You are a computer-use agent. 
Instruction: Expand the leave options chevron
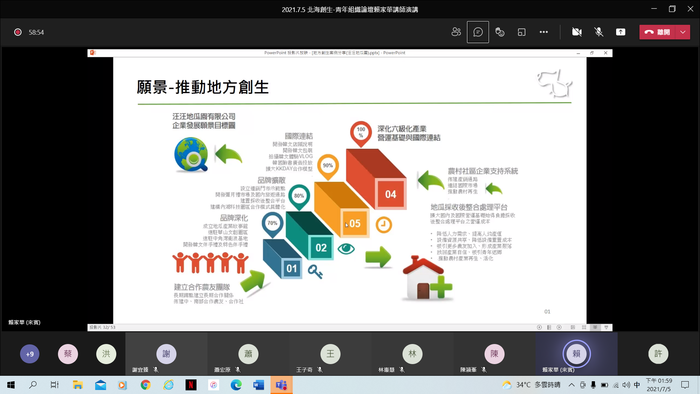tap(683, 32)
